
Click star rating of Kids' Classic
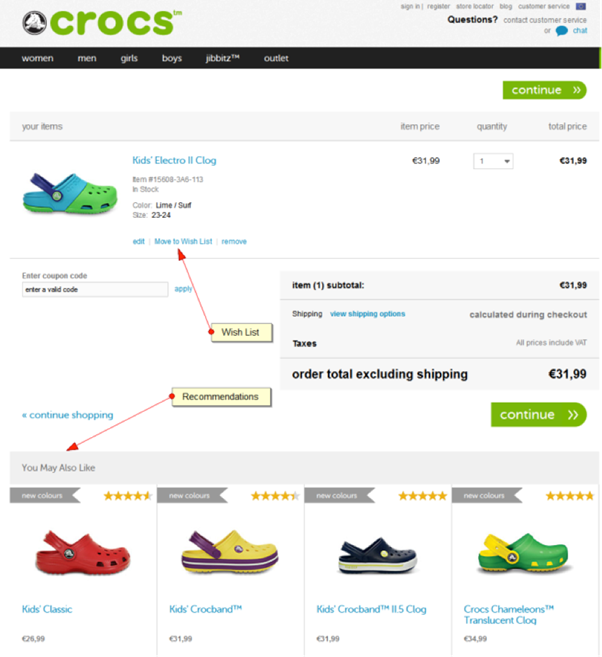127,496
